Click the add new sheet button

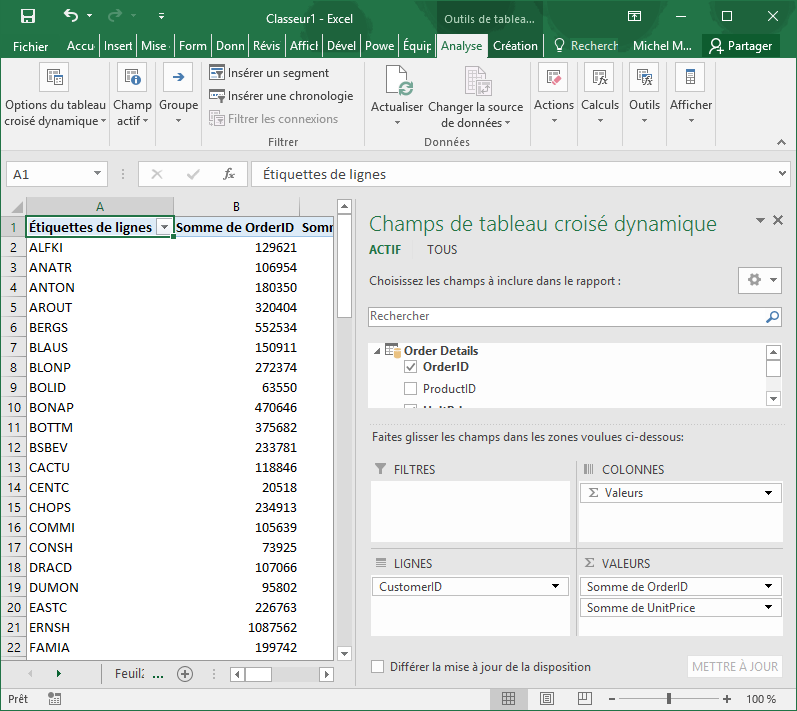[184, 674]
